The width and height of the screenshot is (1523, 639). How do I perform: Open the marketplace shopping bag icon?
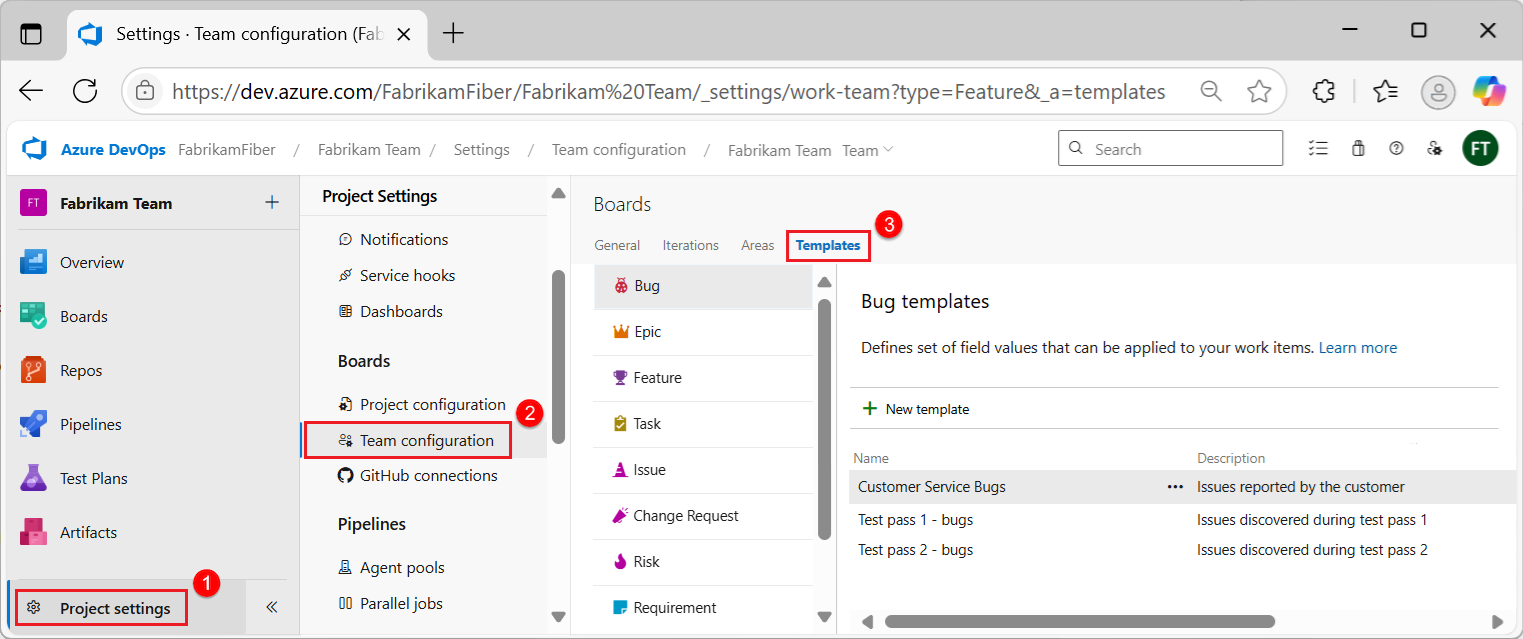[x=1358, y=149]
